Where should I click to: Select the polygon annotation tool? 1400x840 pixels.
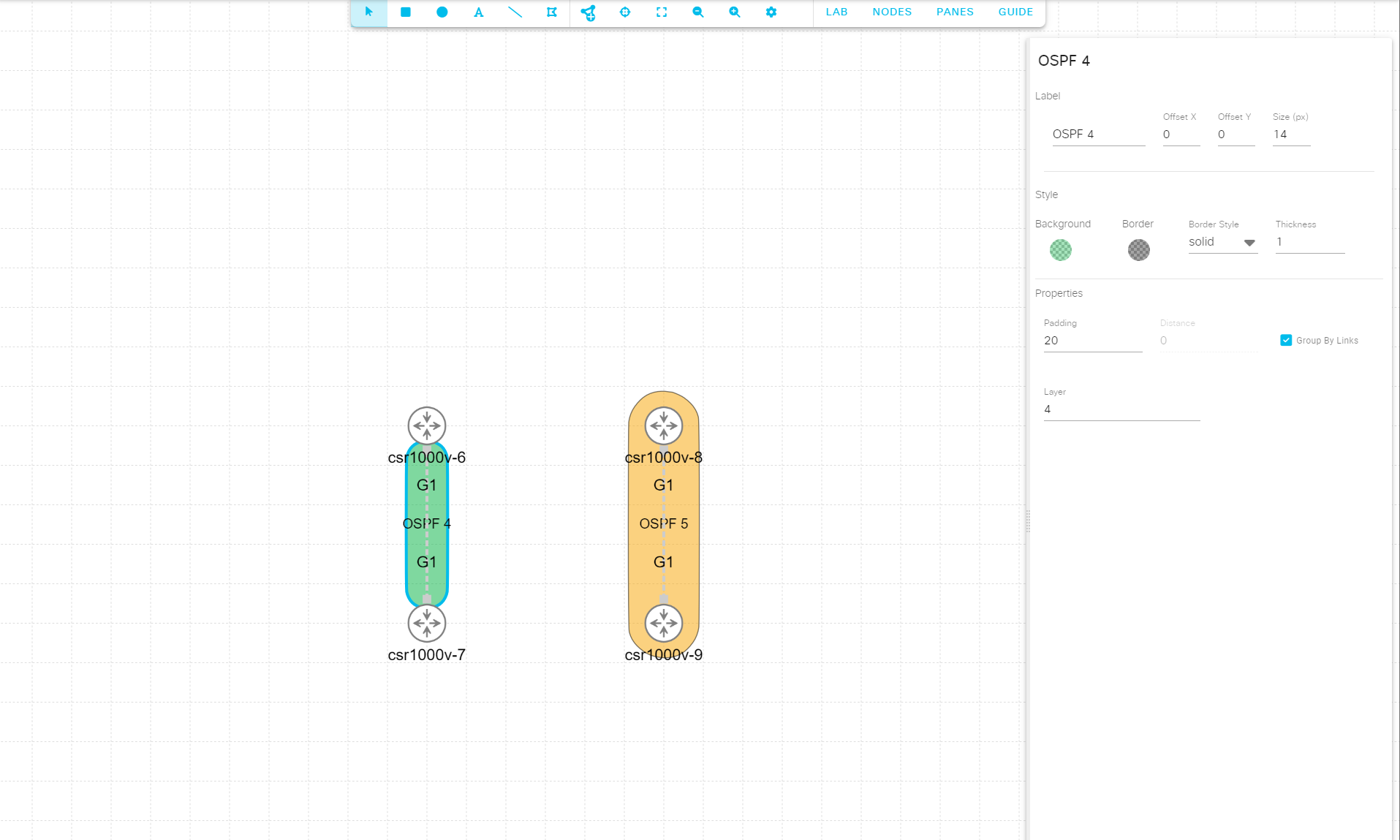[x=552, y=12]
